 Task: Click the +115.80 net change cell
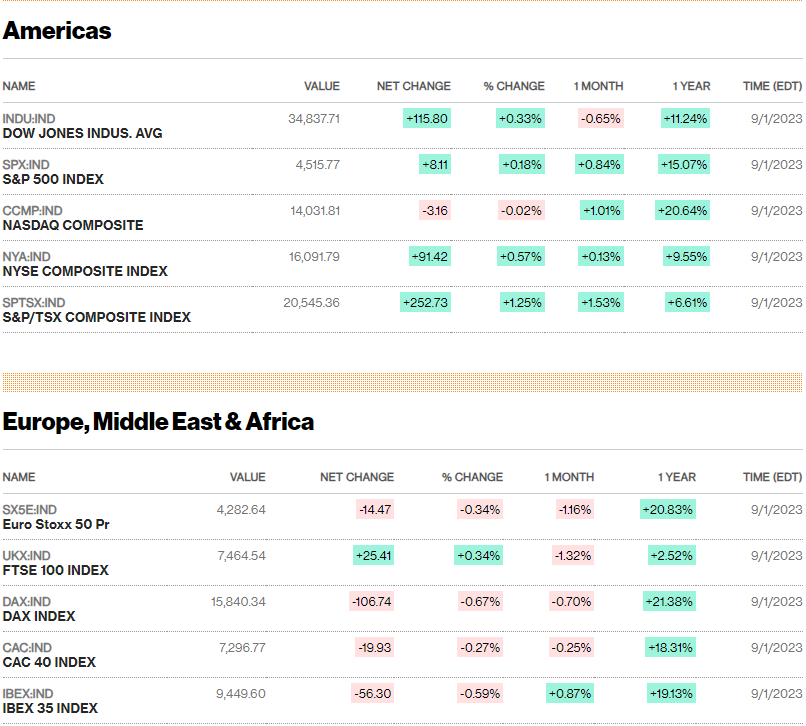click(x=427, y=119)
